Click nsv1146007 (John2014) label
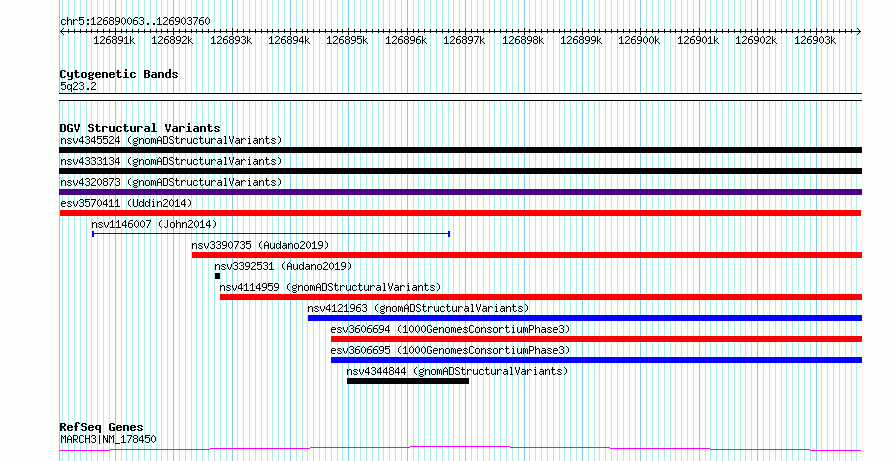 click(154, 224)
